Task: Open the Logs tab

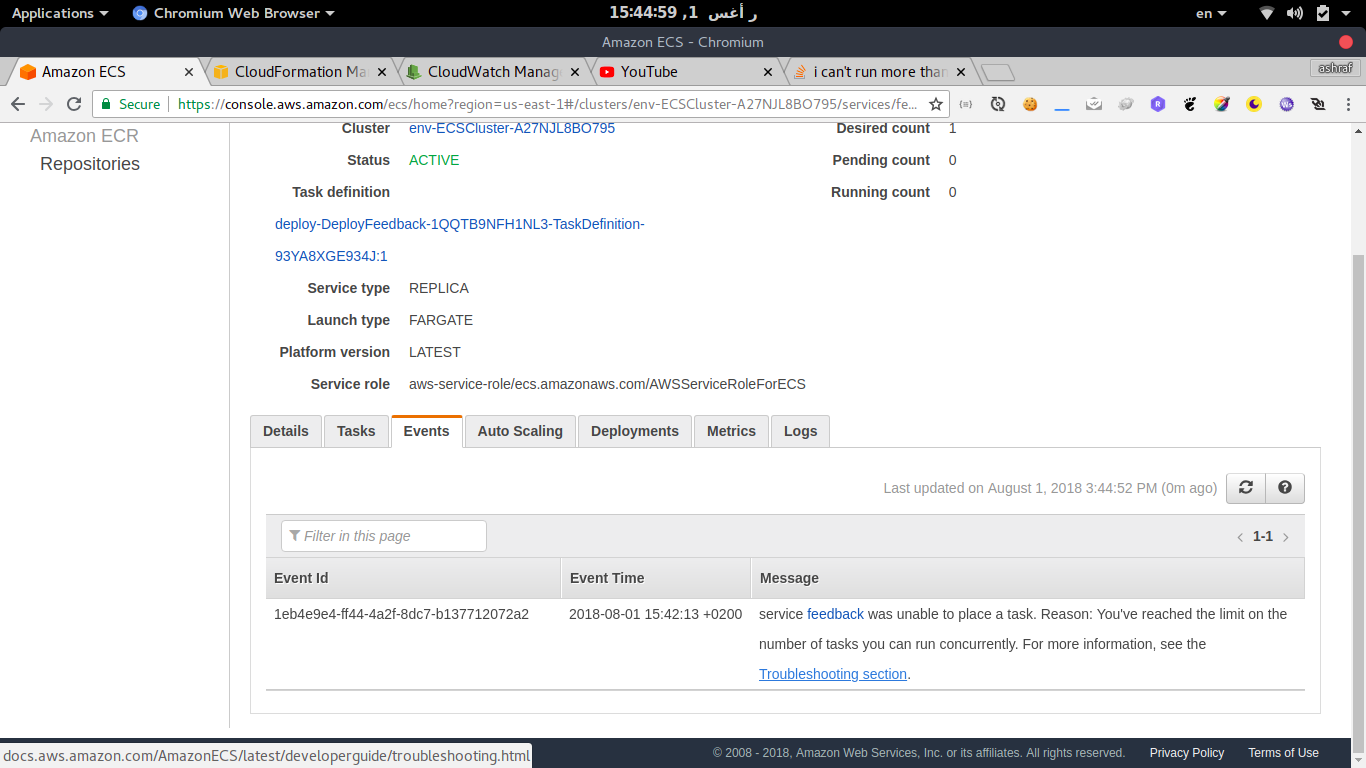Action: 801,431
